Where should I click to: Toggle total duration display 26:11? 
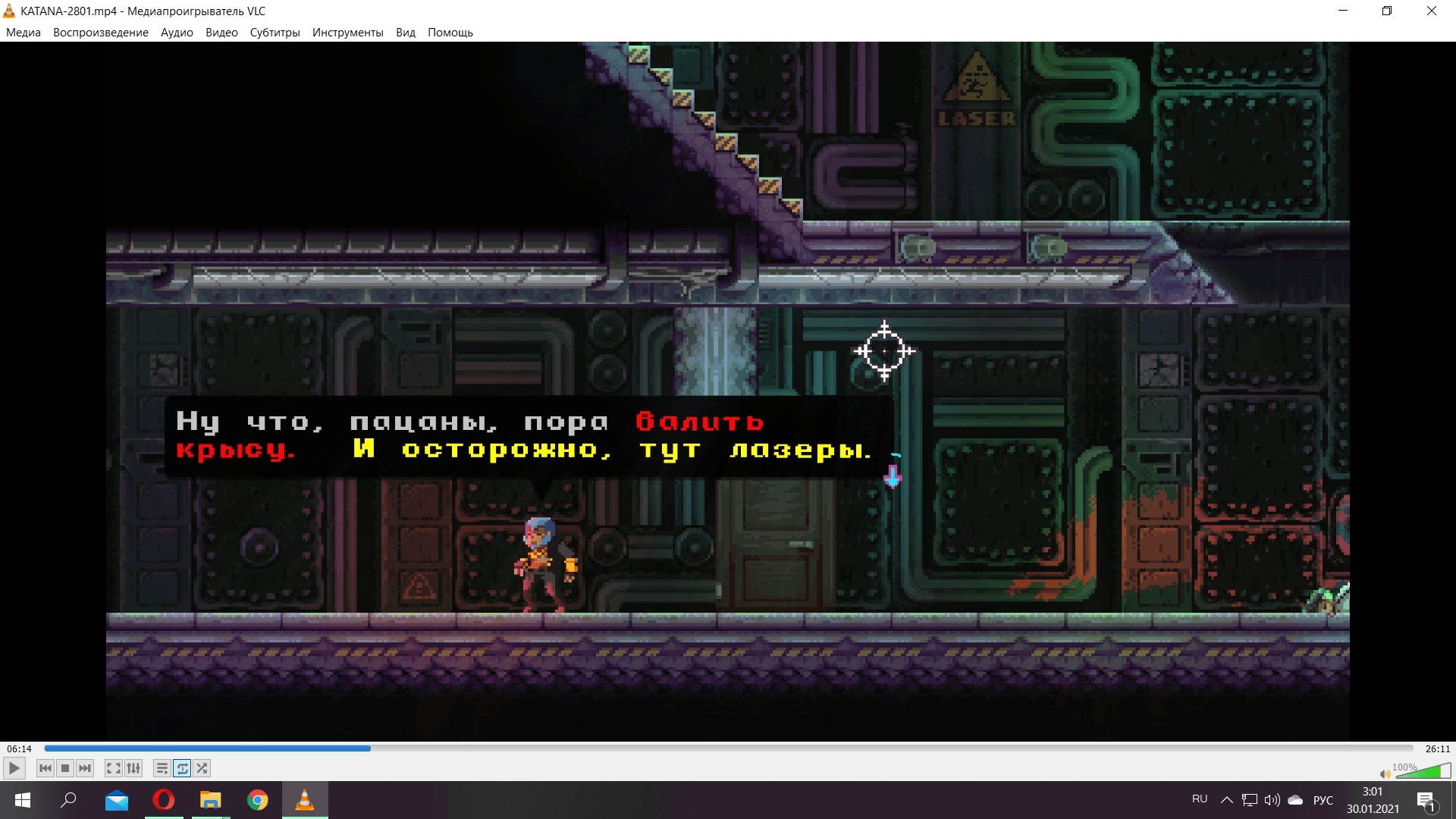click(x=1437, y=748)
